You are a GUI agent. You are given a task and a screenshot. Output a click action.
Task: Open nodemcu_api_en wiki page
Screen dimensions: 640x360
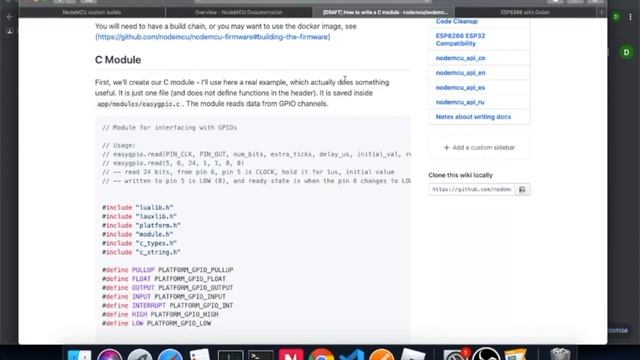point(460,73)
